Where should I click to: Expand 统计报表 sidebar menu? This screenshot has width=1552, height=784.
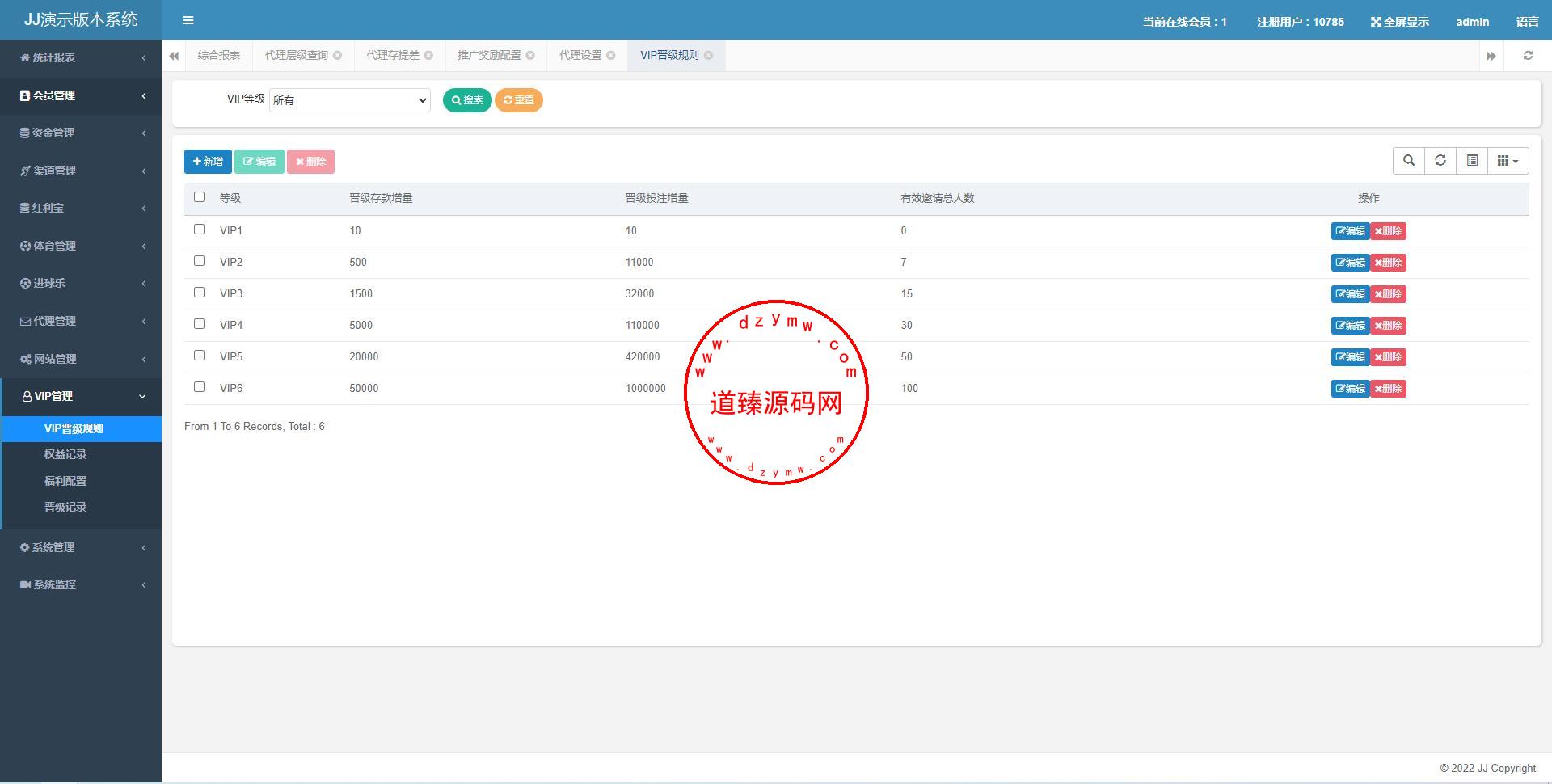coord(81,57)
